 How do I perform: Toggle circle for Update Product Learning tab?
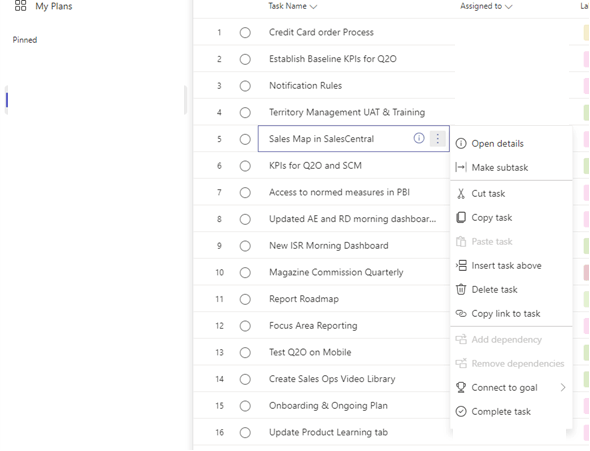245,433
